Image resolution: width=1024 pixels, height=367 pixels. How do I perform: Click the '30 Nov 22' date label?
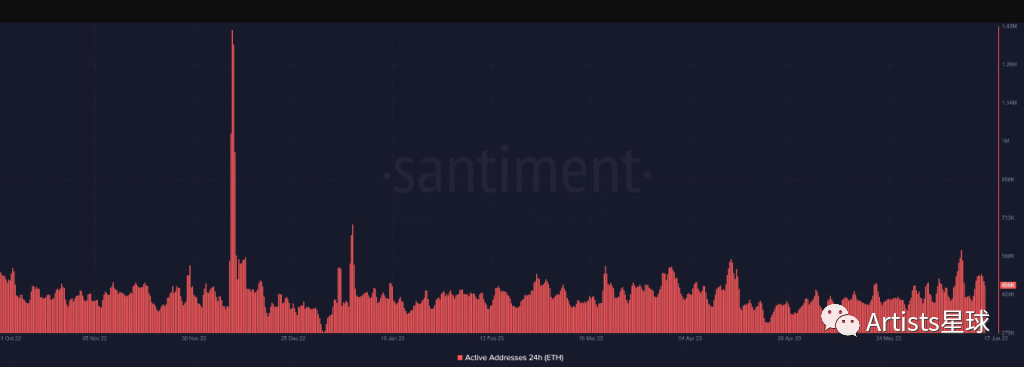(x=194, y=339)
